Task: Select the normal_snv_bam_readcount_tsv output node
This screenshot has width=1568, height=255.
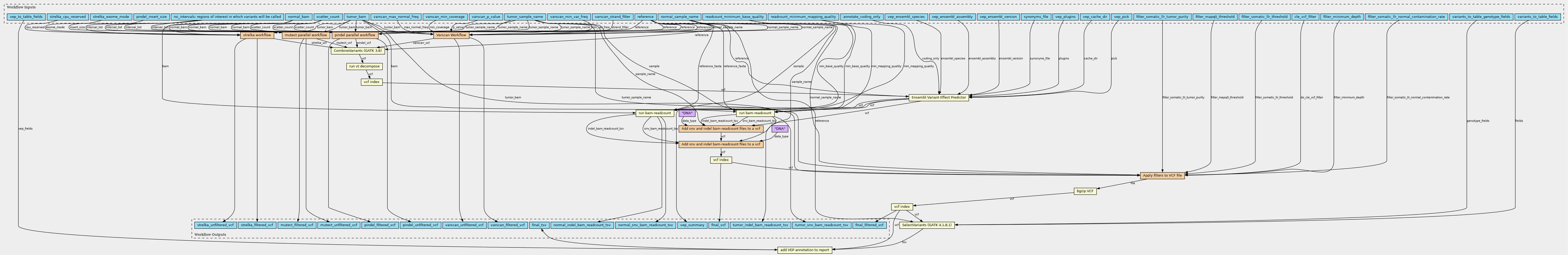Action: coord(645,225)
